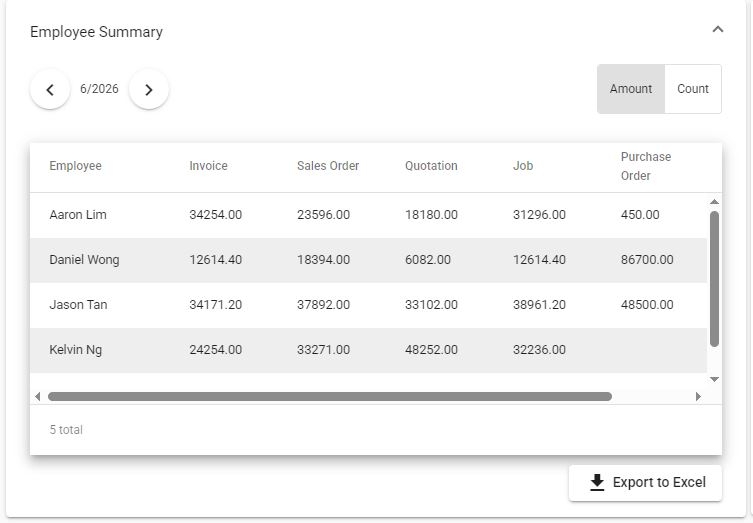
Task: Go to the next month
Action: [x=149, y=89]
